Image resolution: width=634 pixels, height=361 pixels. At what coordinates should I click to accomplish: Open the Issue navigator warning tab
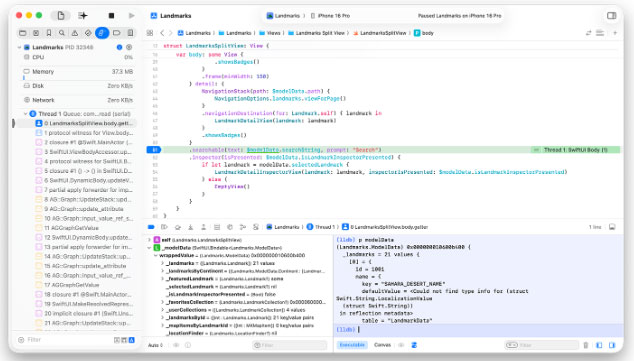(x=75, y=33)
